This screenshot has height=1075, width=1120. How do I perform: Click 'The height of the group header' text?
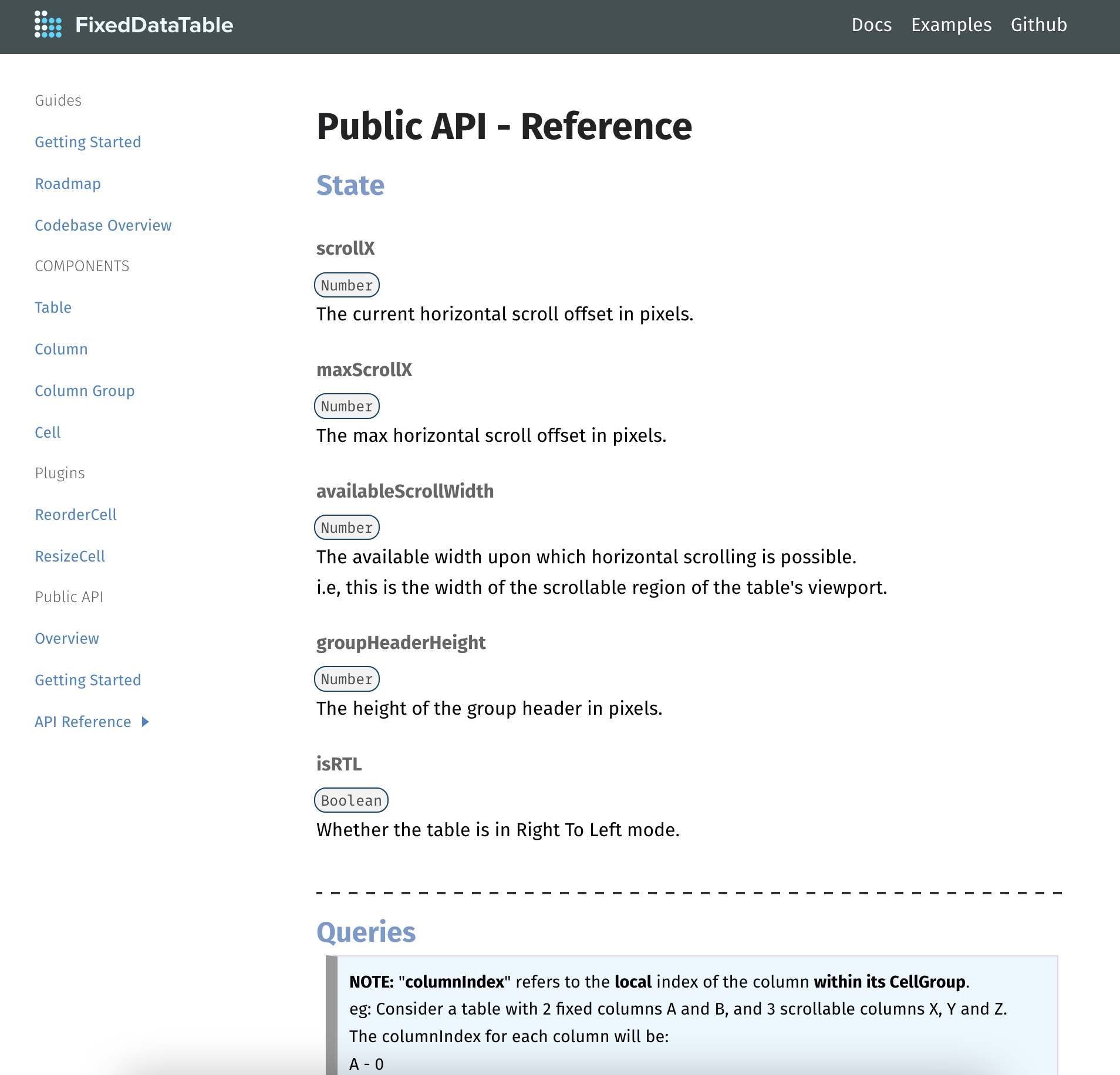(490, 708)
